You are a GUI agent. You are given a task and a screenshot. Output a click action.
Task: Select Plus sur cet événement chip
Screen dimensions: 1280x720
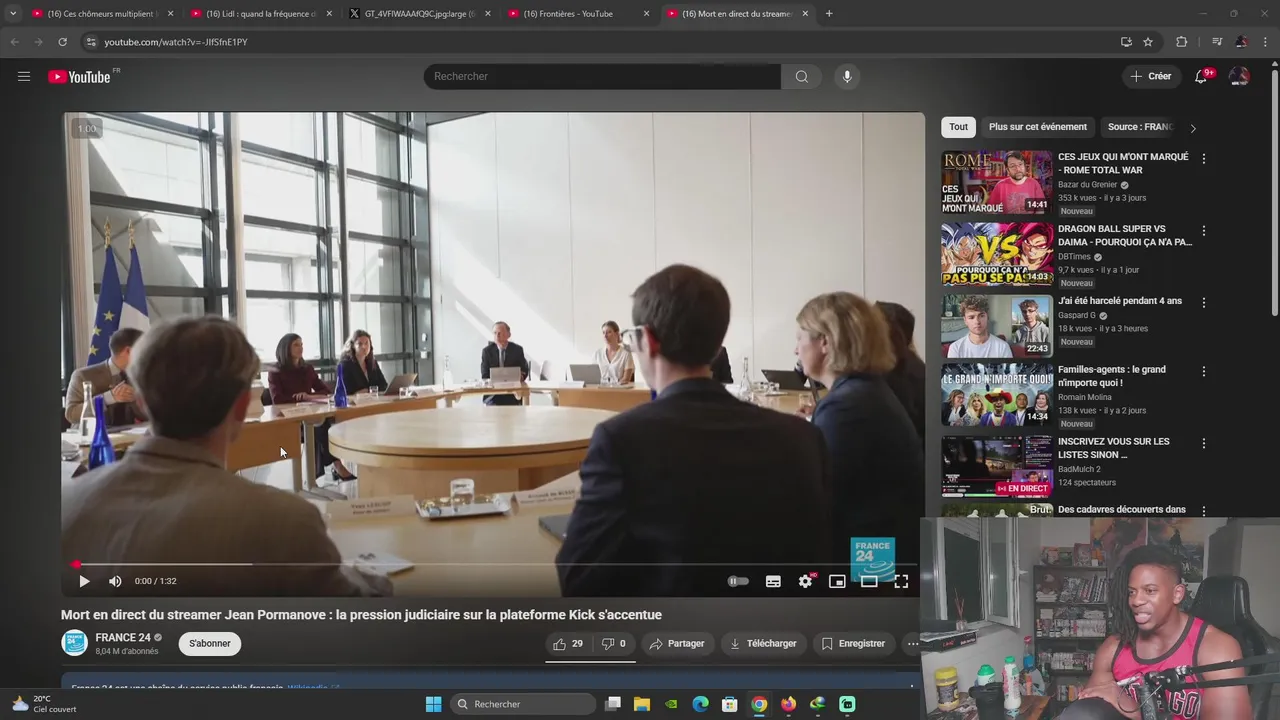point(1037,127)
